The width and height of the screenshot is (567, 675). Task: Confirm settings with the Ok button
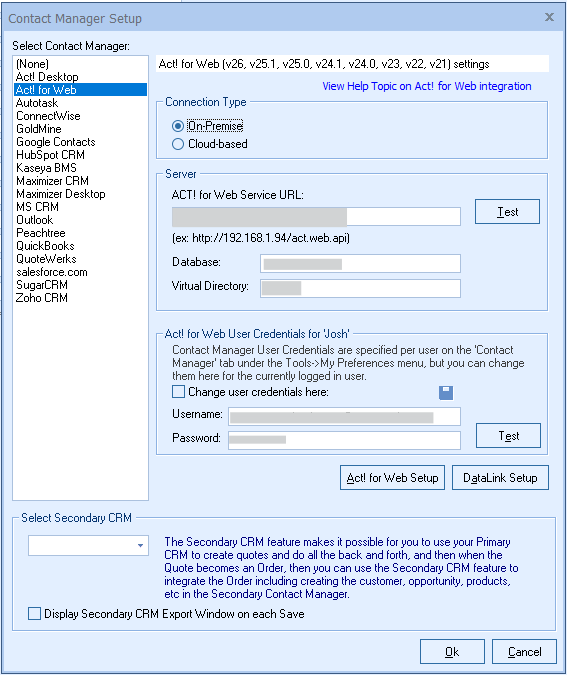[x=452, y=652]
